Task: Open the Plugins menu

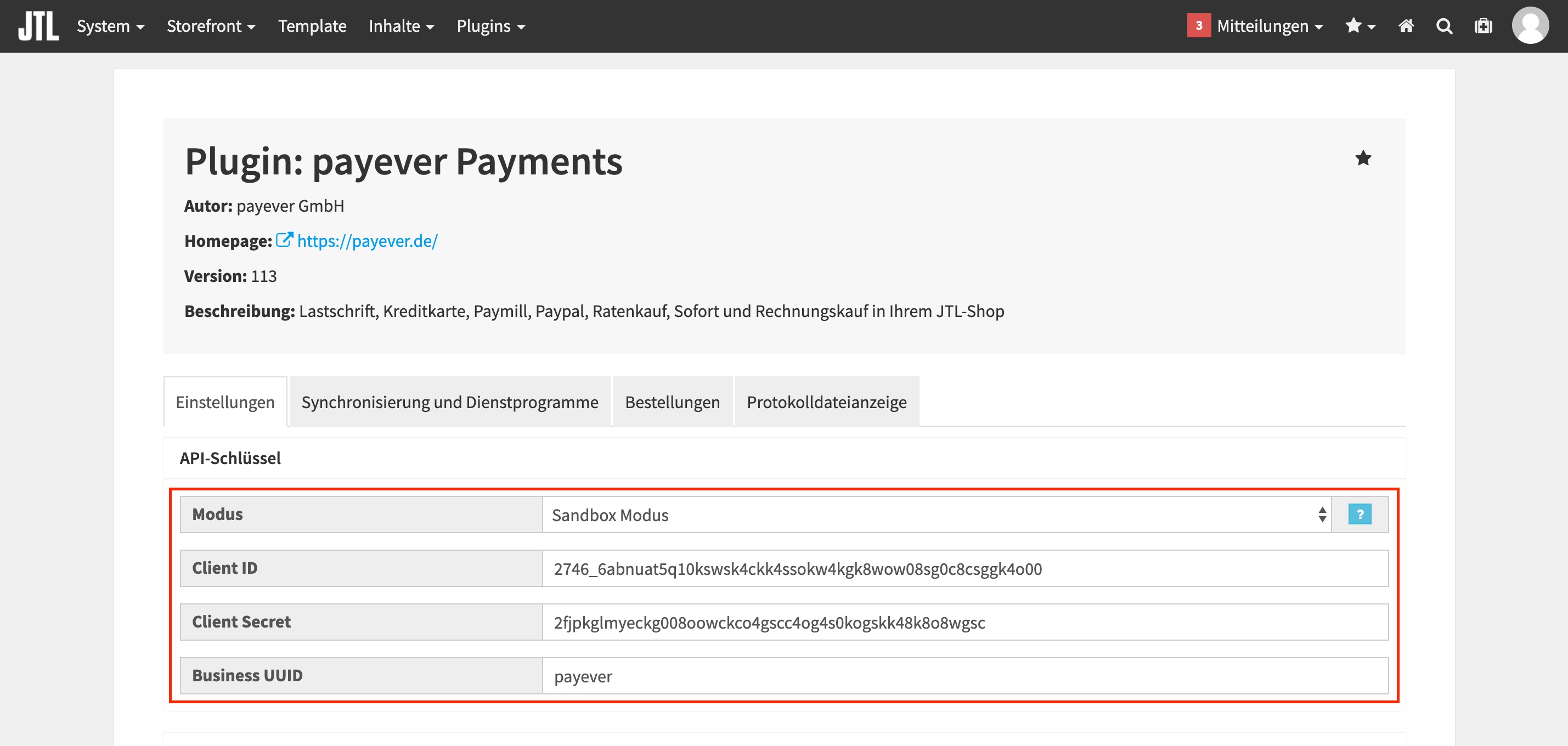Action: [x=490, y=26]
